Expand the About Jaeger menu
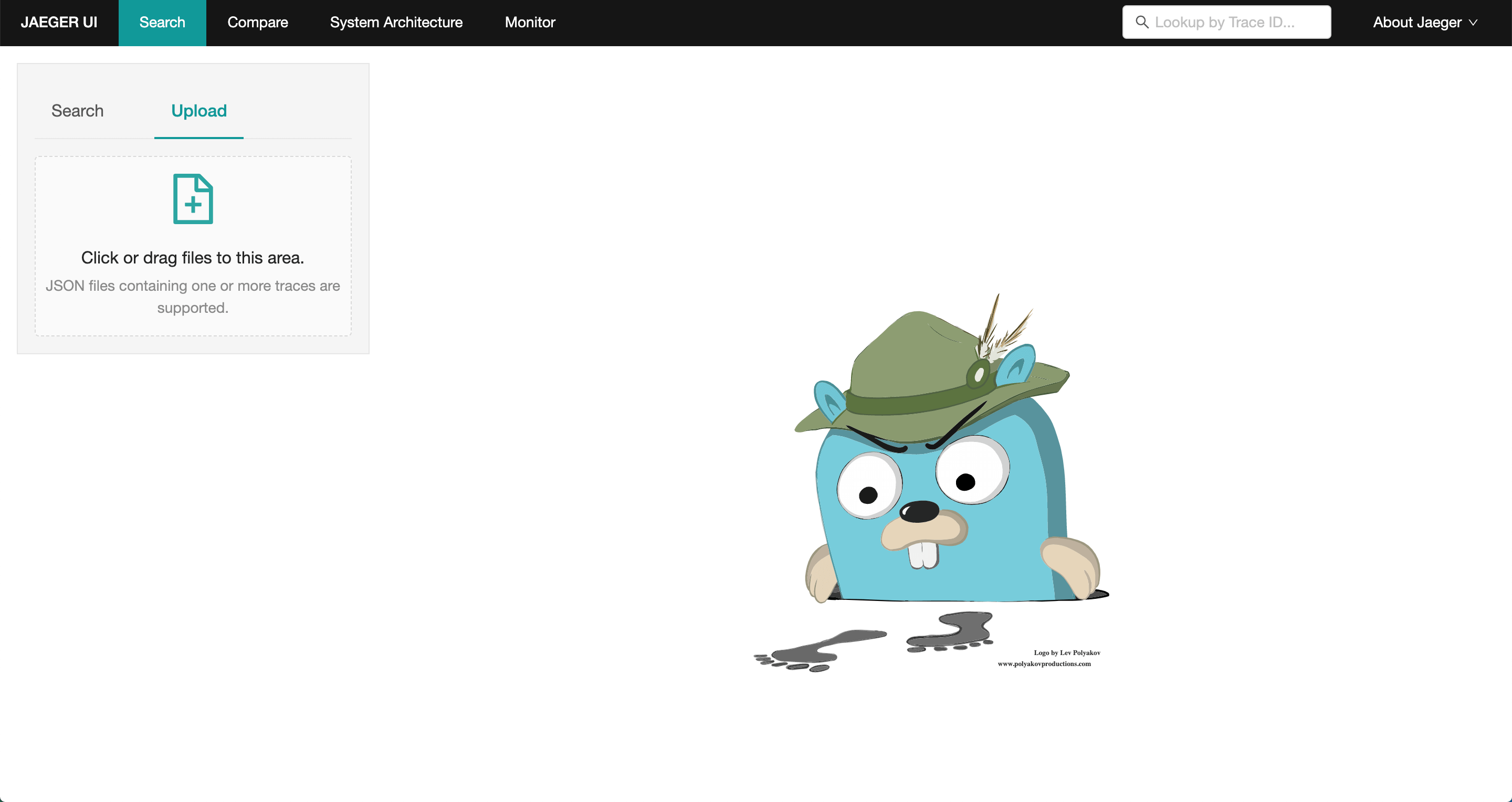The height and width of the screenshot is (802, 1512). [1416, 22]
